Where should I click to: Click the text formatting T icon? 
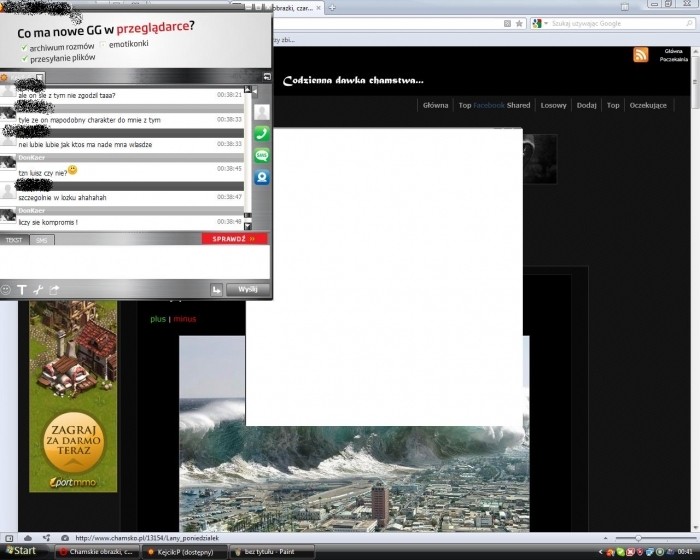(x=22, y=290)
